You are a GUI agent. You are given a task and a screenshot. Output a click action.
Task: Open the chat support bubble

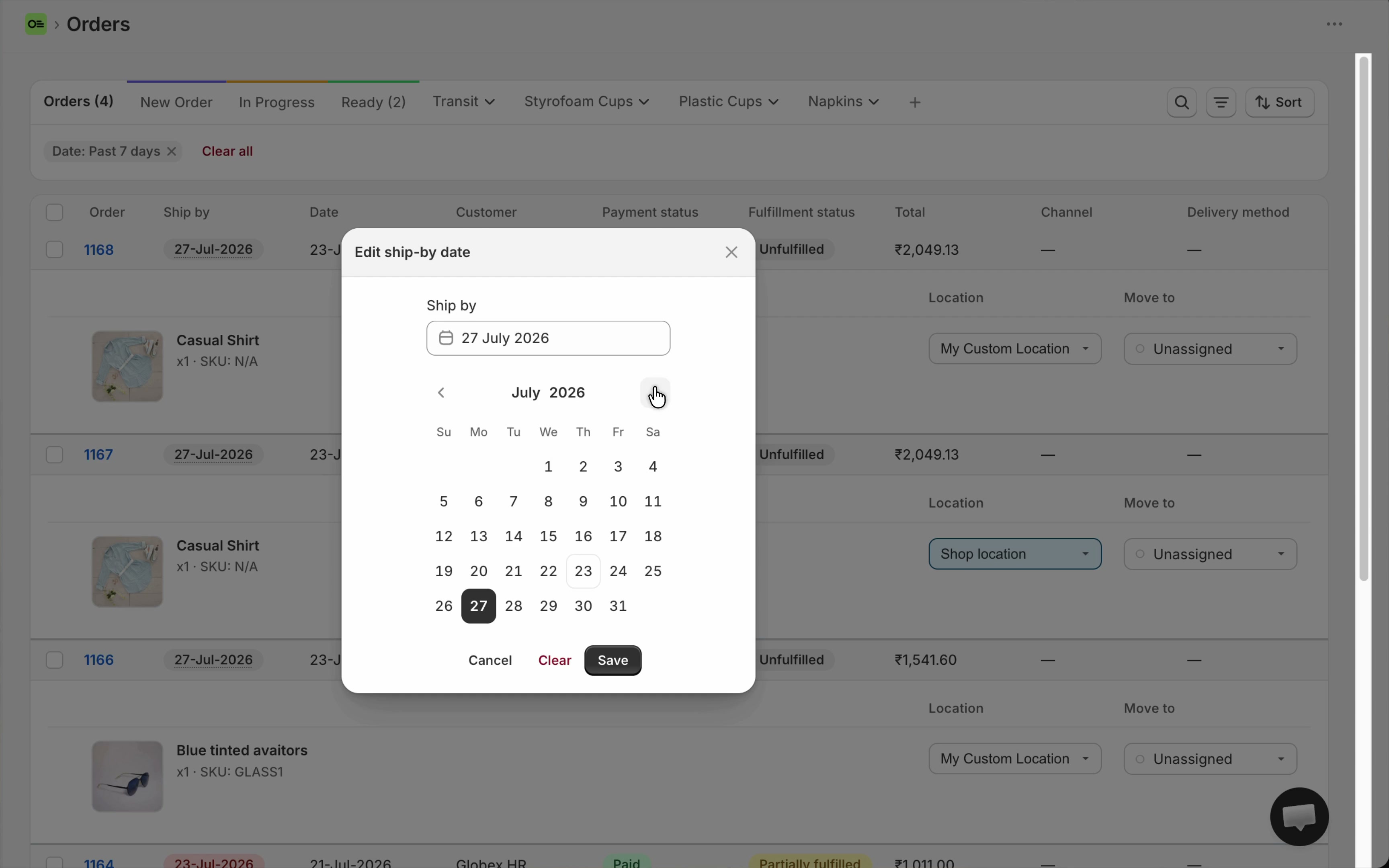(1299, 817)
